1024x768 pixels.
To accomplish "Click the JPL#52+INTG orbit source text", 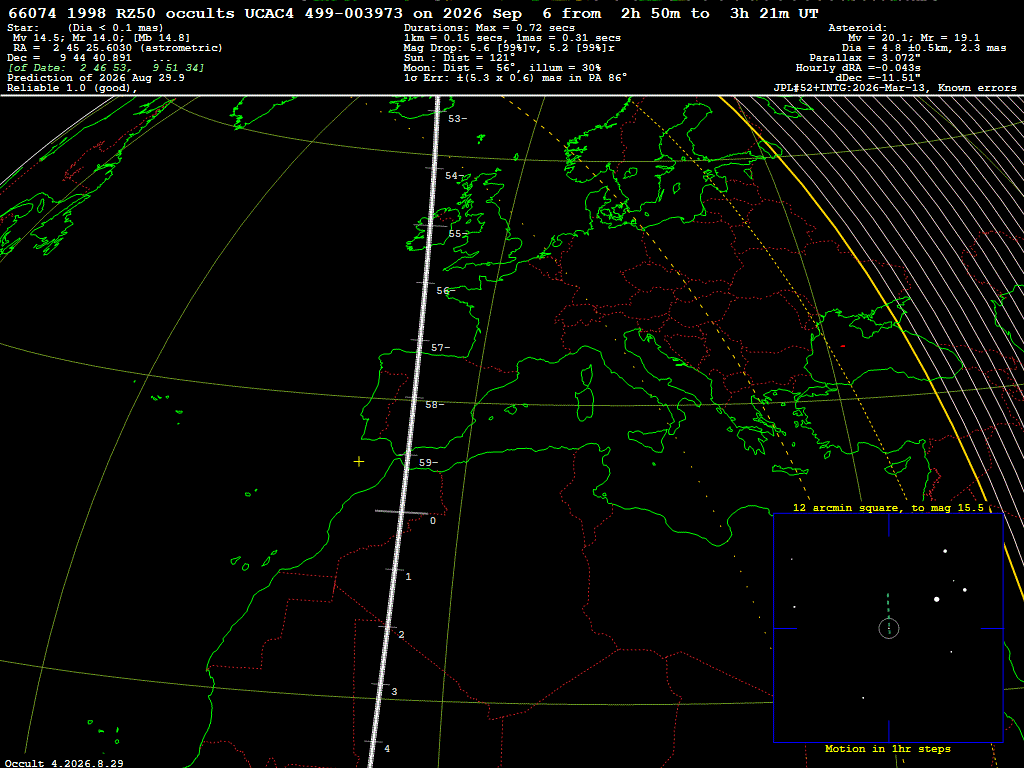I will pyautogui.click(x=895, y=88).
